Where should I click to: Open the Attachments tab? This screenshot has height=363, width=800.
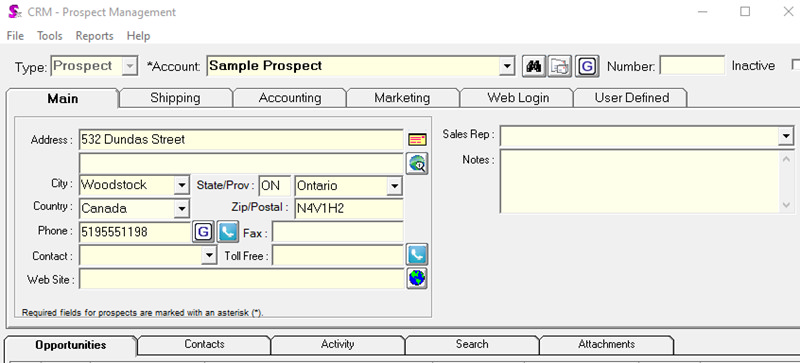point(607,345)
